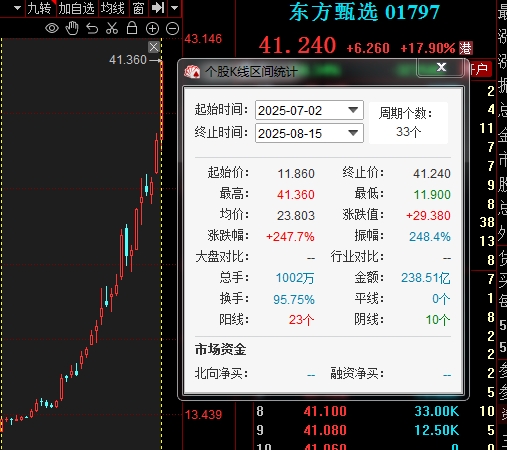Click the 总手 value 1002万
Screen dimensions: 507x450
pyautogui.click(x=295, y=278)
